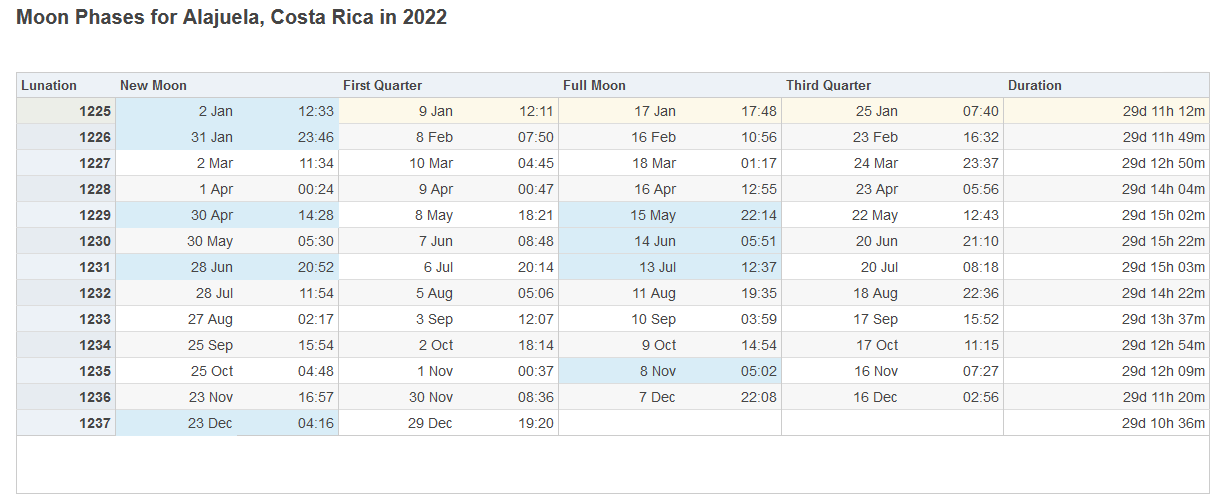
Task: Click the Duration column header
Action: point(1034,86)
